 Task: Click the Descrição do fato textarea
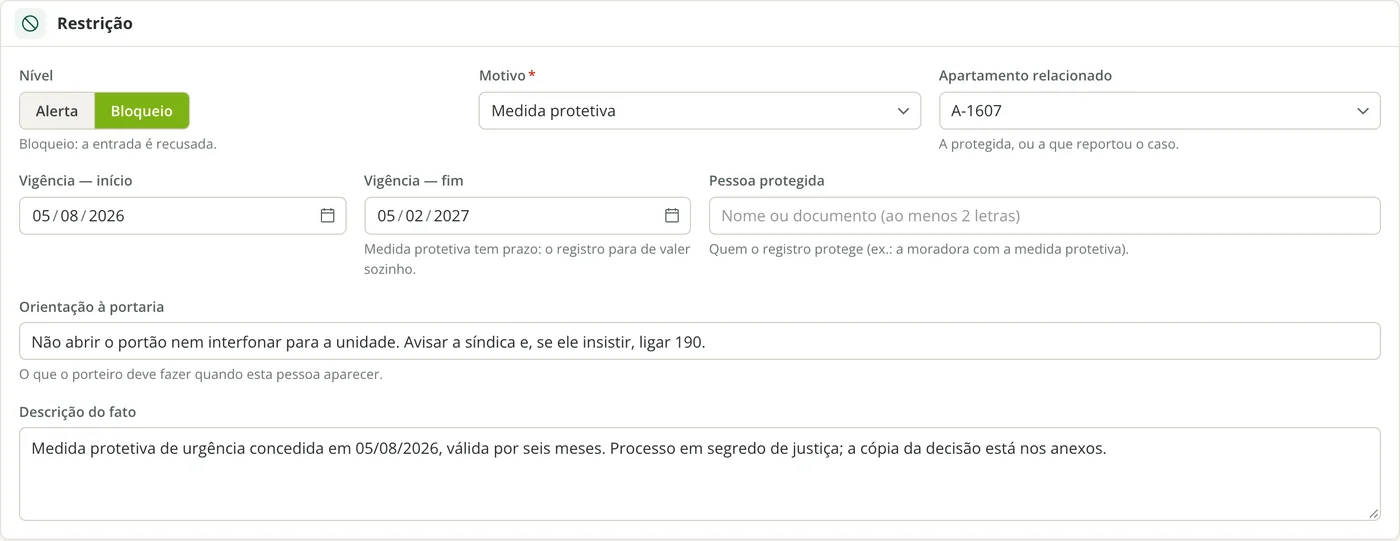coord(700,474)
